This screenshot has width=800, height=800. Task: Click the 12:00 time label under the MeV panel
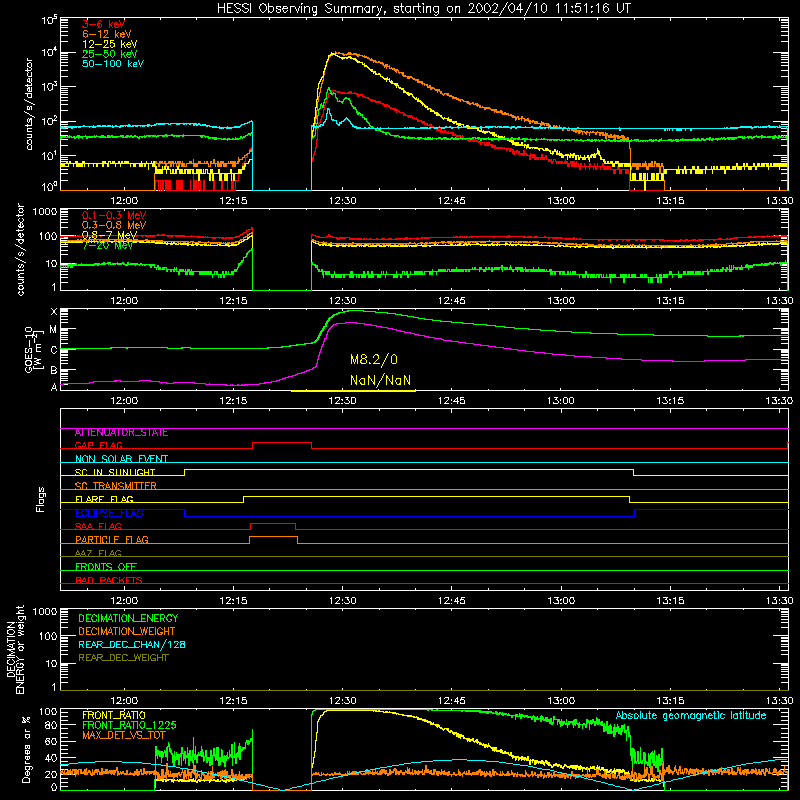click(x=124, y=301)
